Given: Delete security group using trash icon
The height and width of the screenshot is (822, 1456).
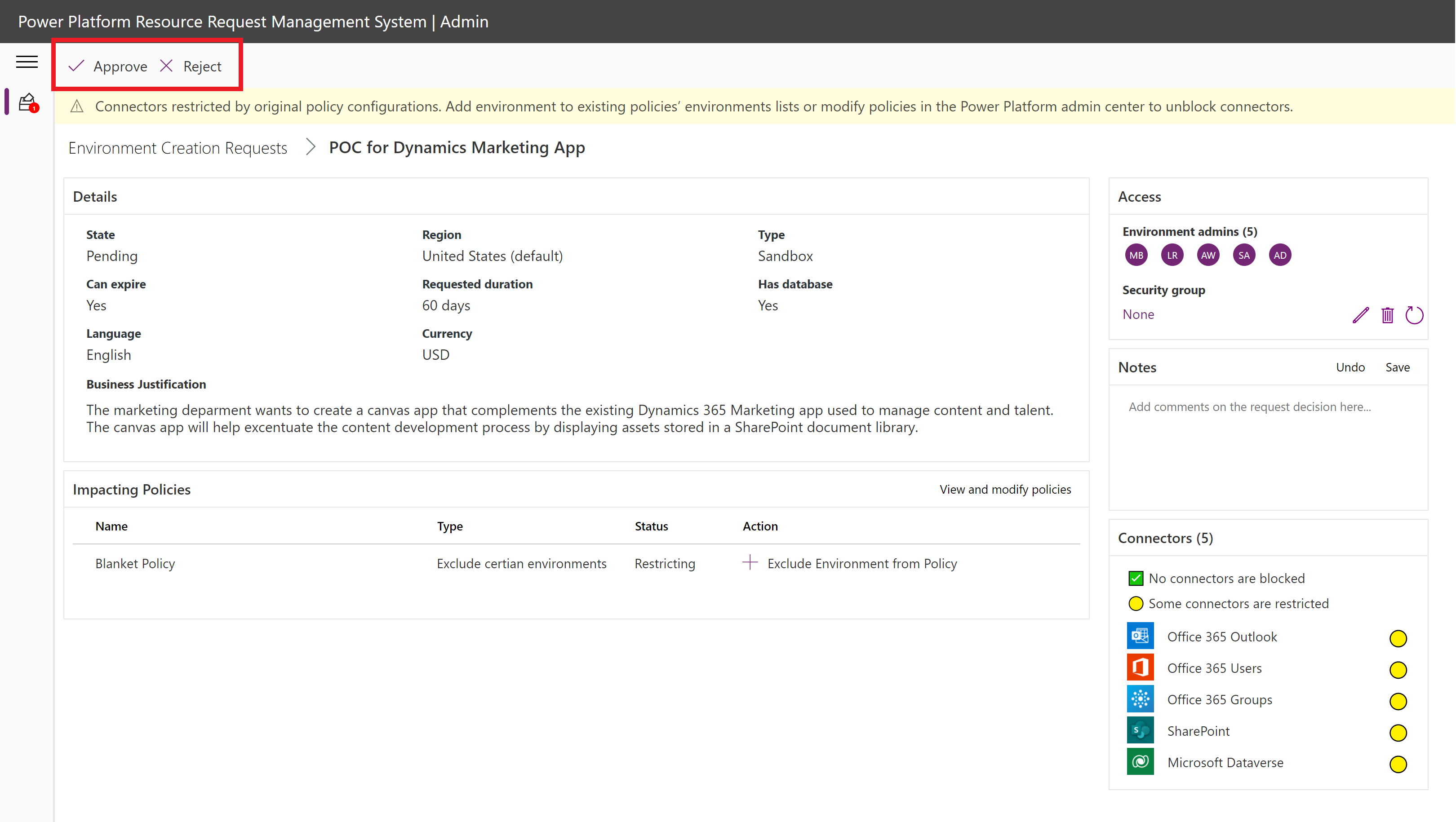Looking at the screenshot, I should pyautogui.click(x=1388, y=315).
